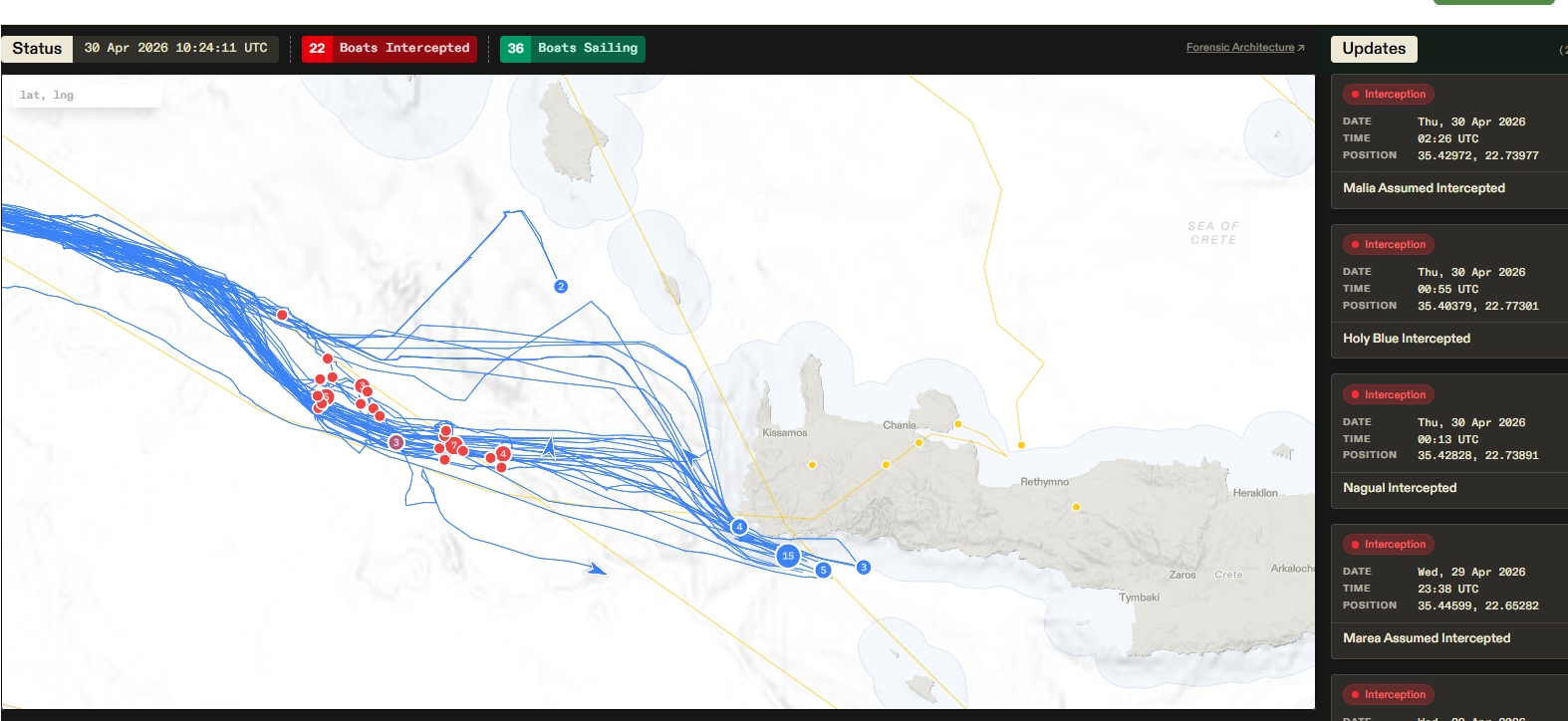1568x721 pixels.
Task: Open the Marea Assumed Intercepted update
Action: (x=1427, y=638)
